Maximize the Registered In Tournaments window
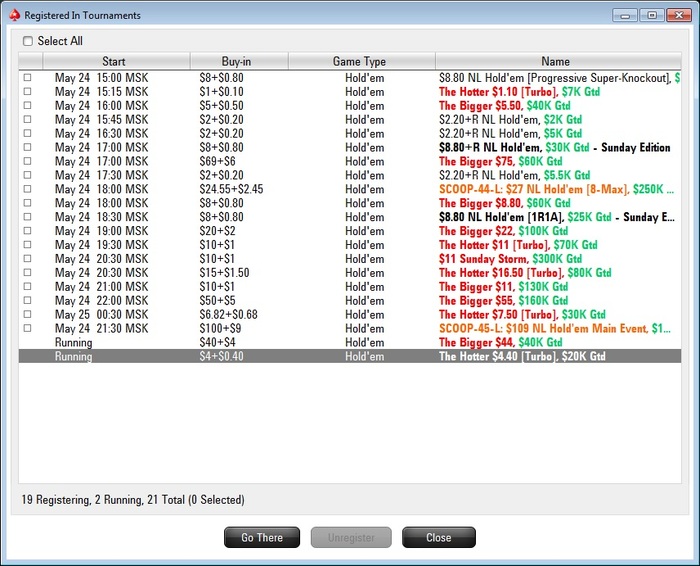The height and width of the screenshot is (566, 700). (652, 16)
